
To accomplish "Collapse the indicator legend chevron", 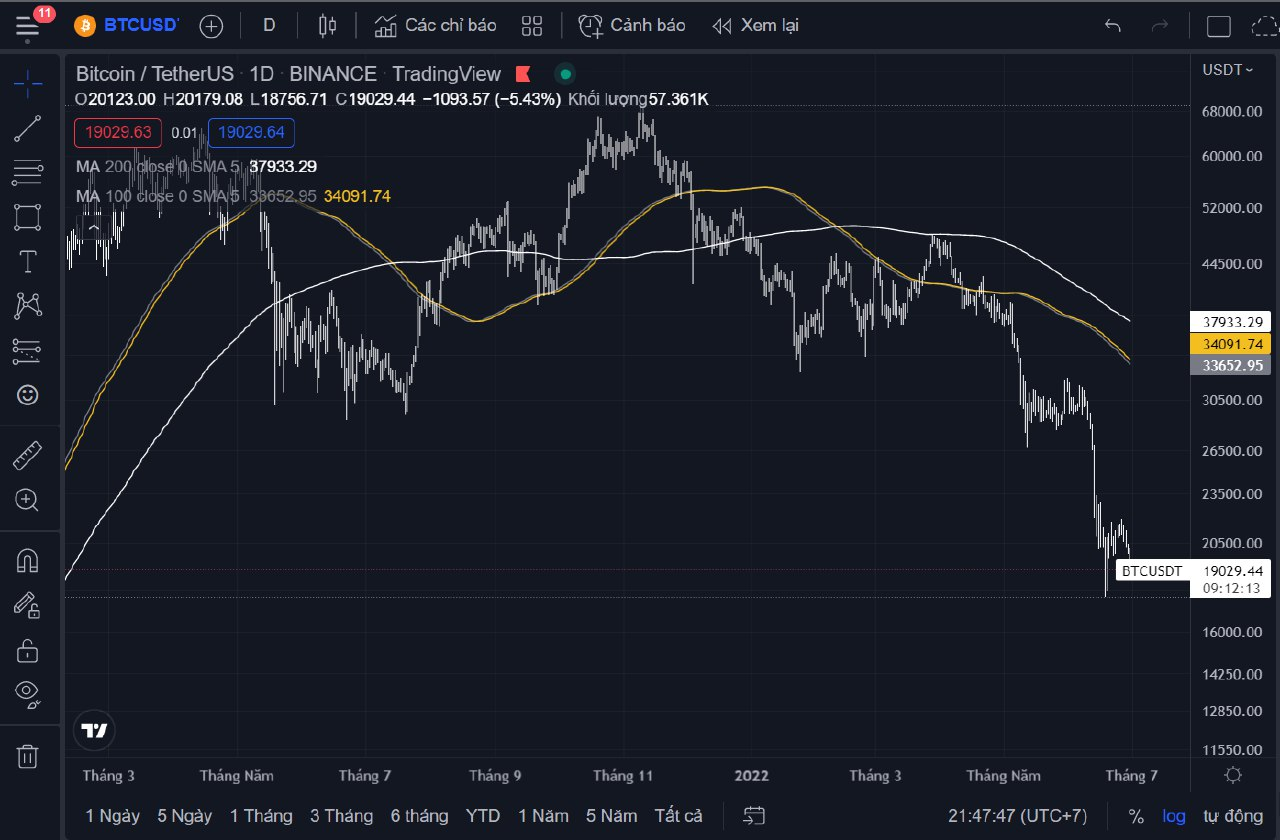I will (94, 229).
